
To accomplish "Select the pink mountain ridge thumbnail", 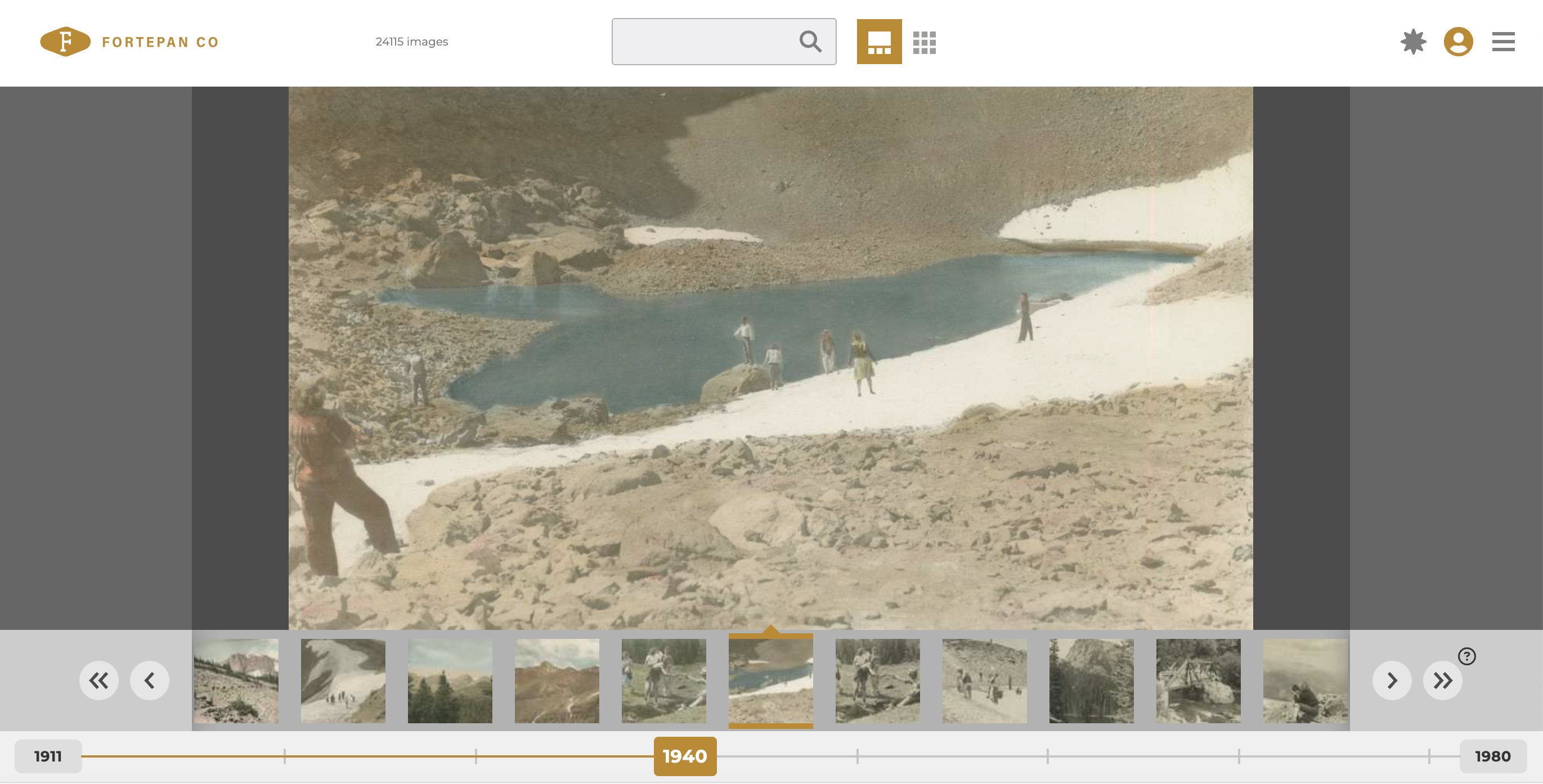I will [x=236, y=681].
